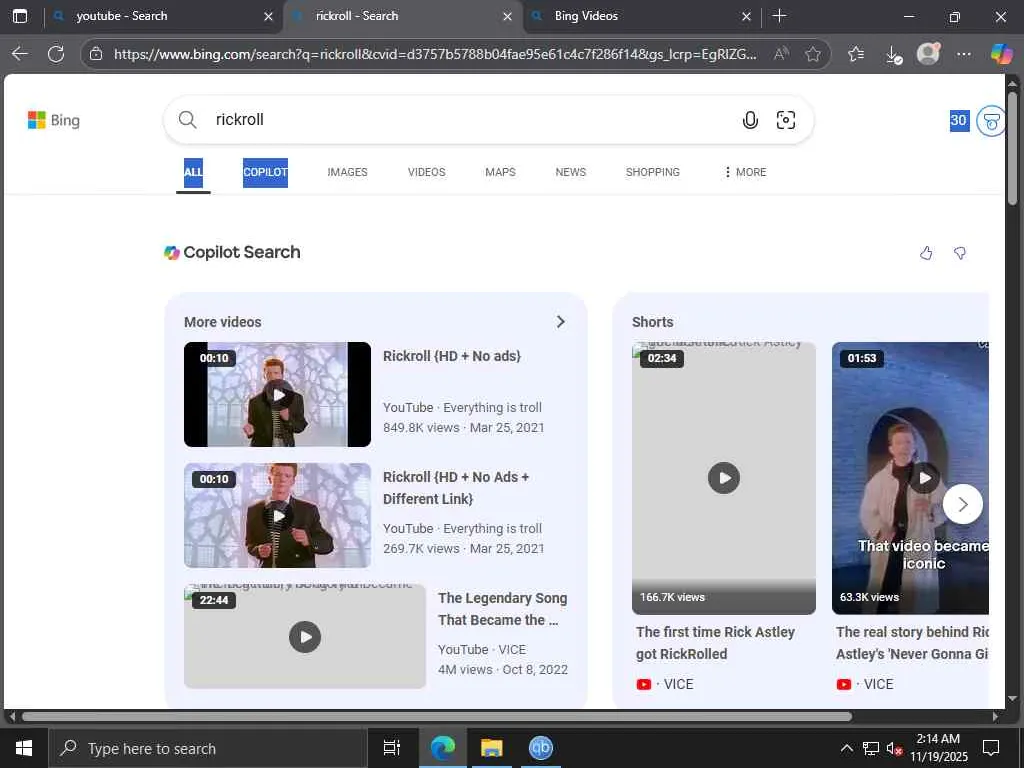Screen dimensions: 1024x768
Task: Close the Bing Videos tab
Action: click(746, 16)
